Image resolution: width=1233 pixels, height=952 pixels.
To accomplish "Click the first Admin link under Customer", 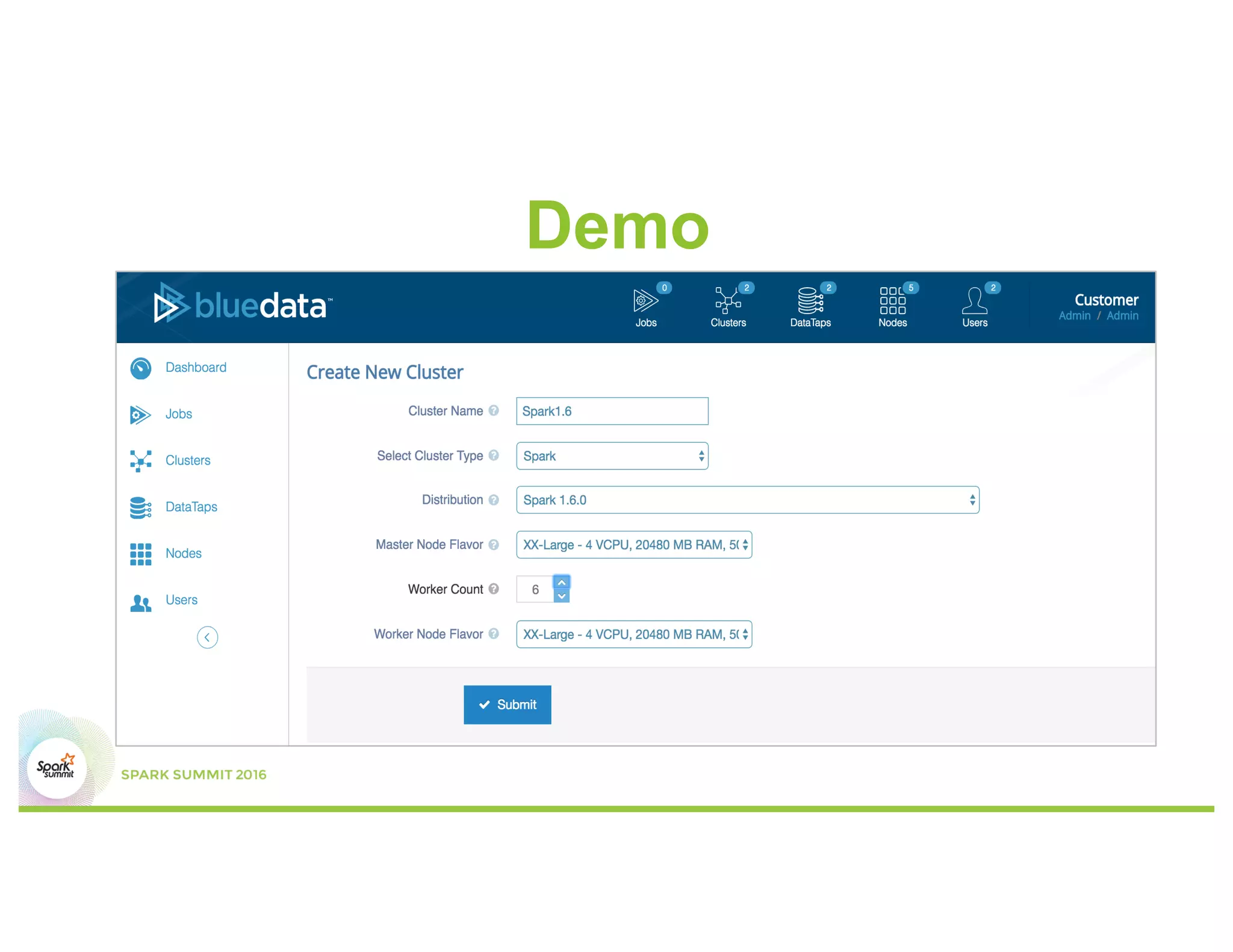I will click(1075, 315).
